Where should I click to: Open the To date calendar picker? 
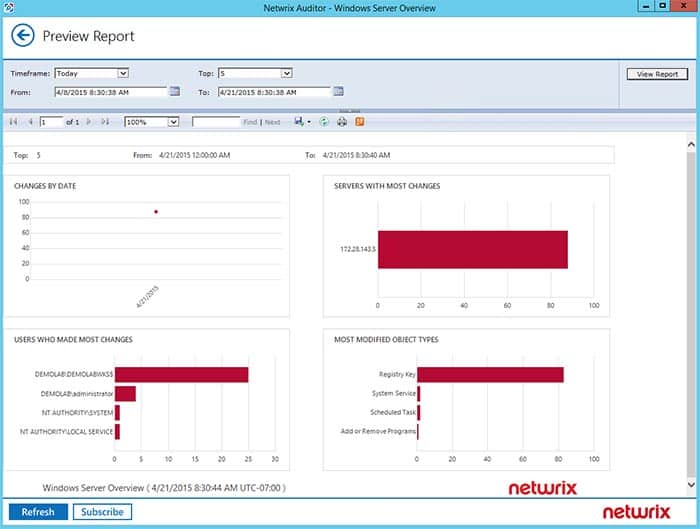[339, 92]
